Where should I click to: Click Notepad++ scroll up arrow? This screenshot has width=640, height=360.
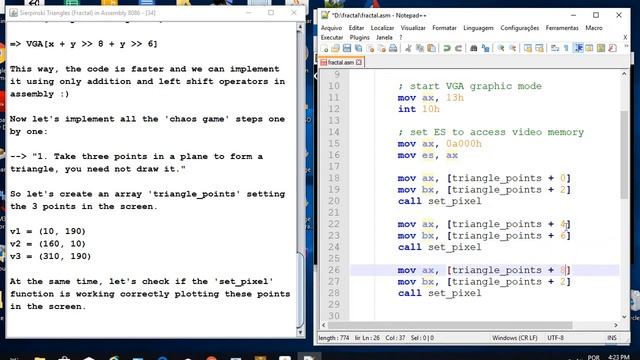pos(624,74)
